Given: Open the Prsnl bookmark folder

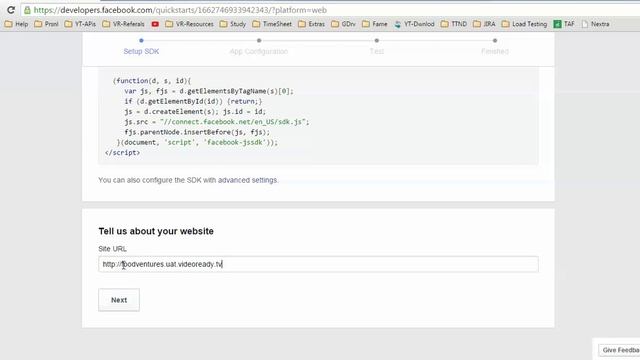Looking at the screenshot, I should click(x=46, y=24).
